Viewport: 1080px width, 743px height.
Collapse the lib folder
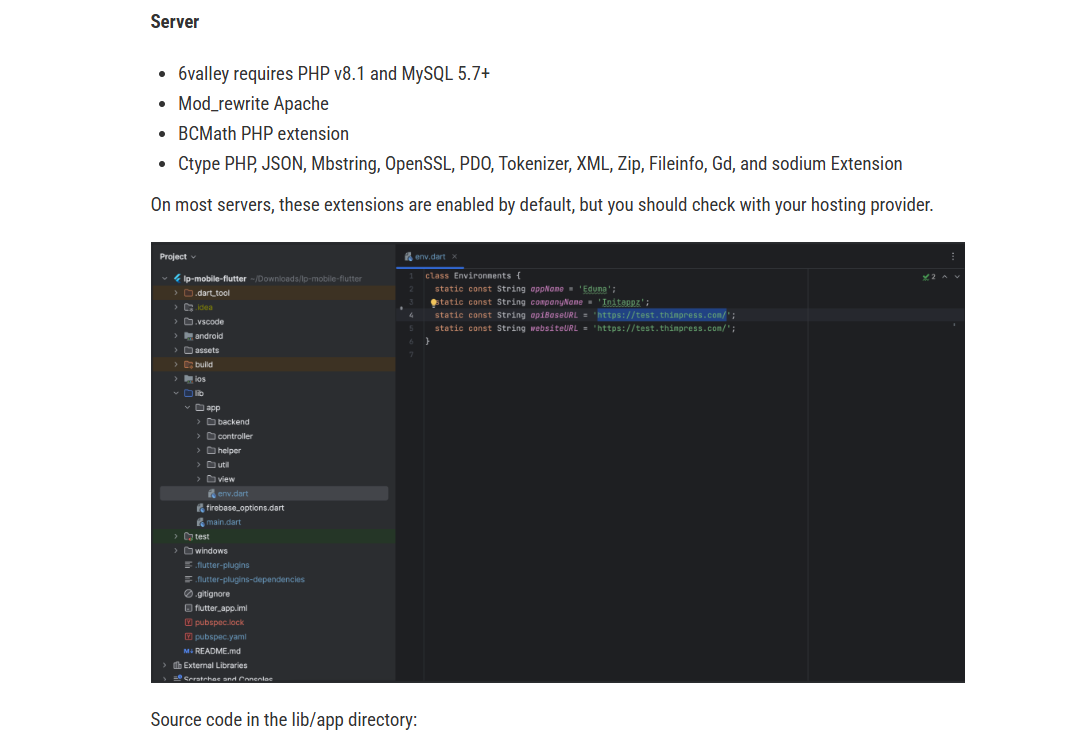coord(176,394)
